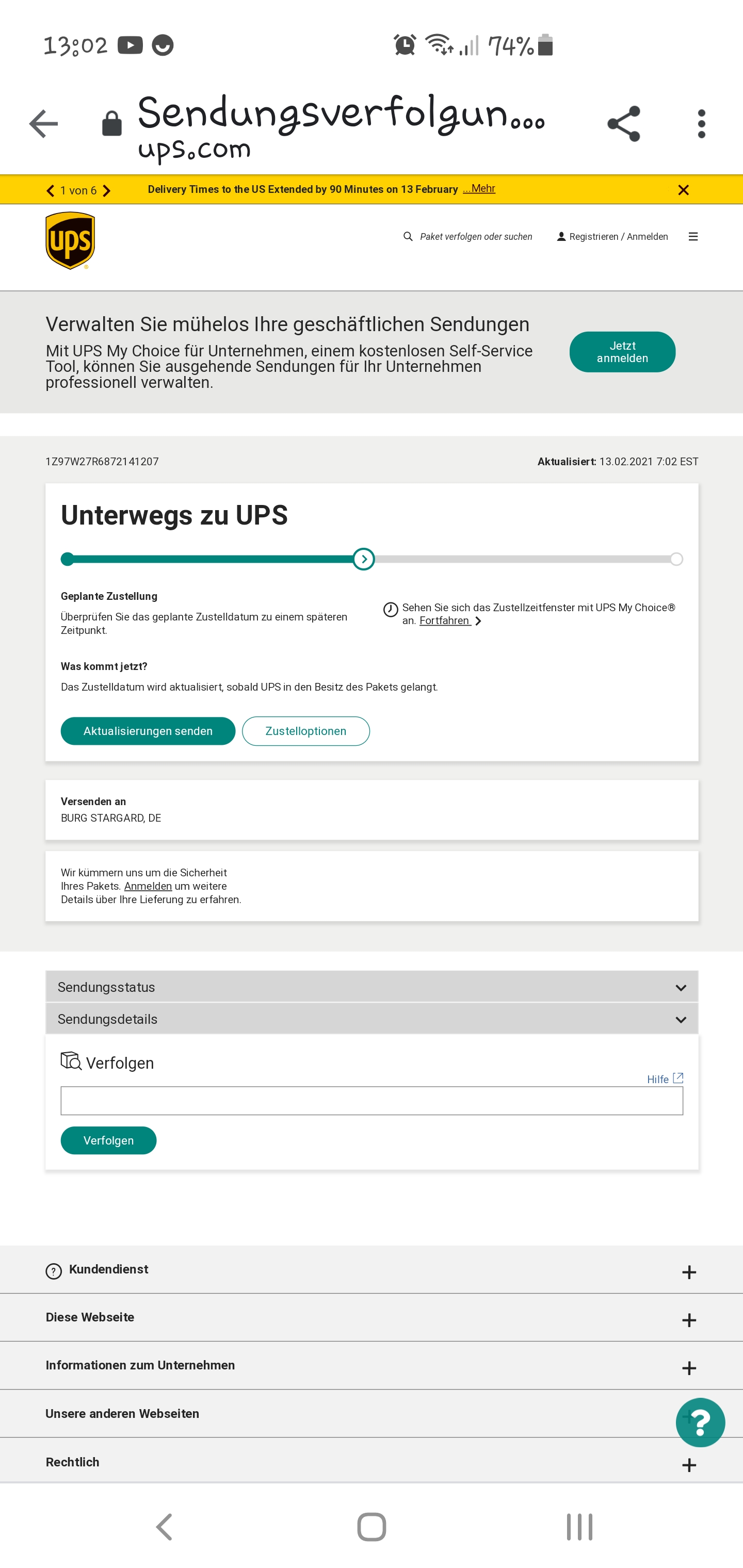The height and width of the screenshot is (1568, 743).
Task: Click the UPS shield logo
Action: (70, 240)
